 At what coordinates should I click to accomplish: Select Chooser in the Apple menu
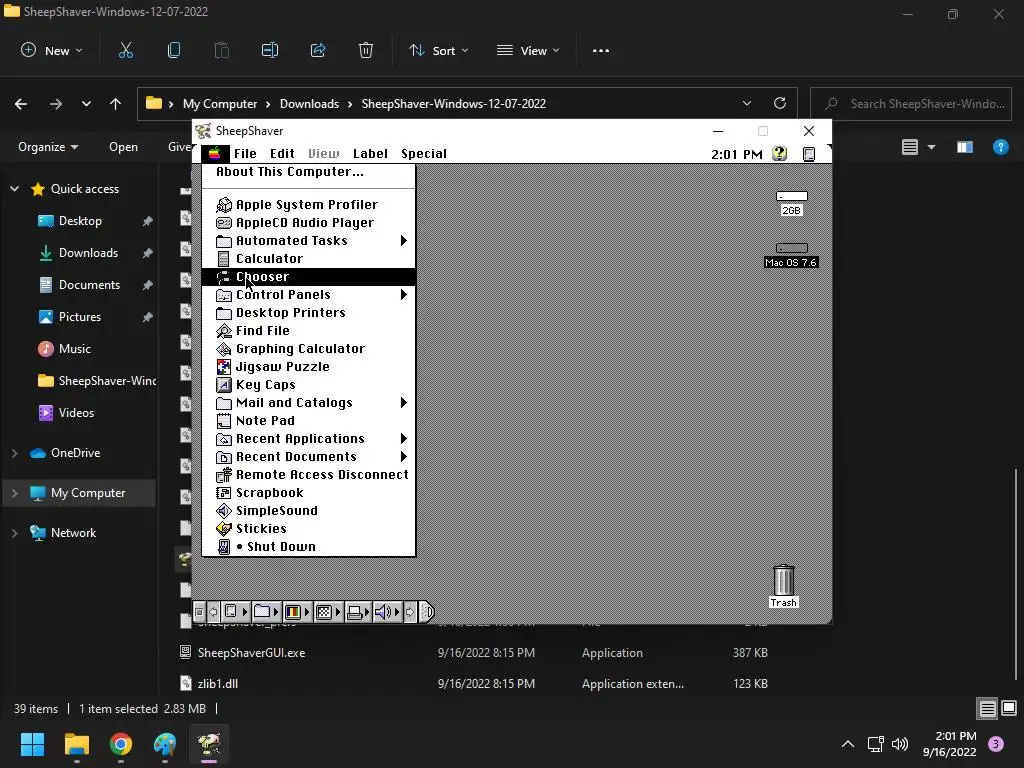click(308, 277)
